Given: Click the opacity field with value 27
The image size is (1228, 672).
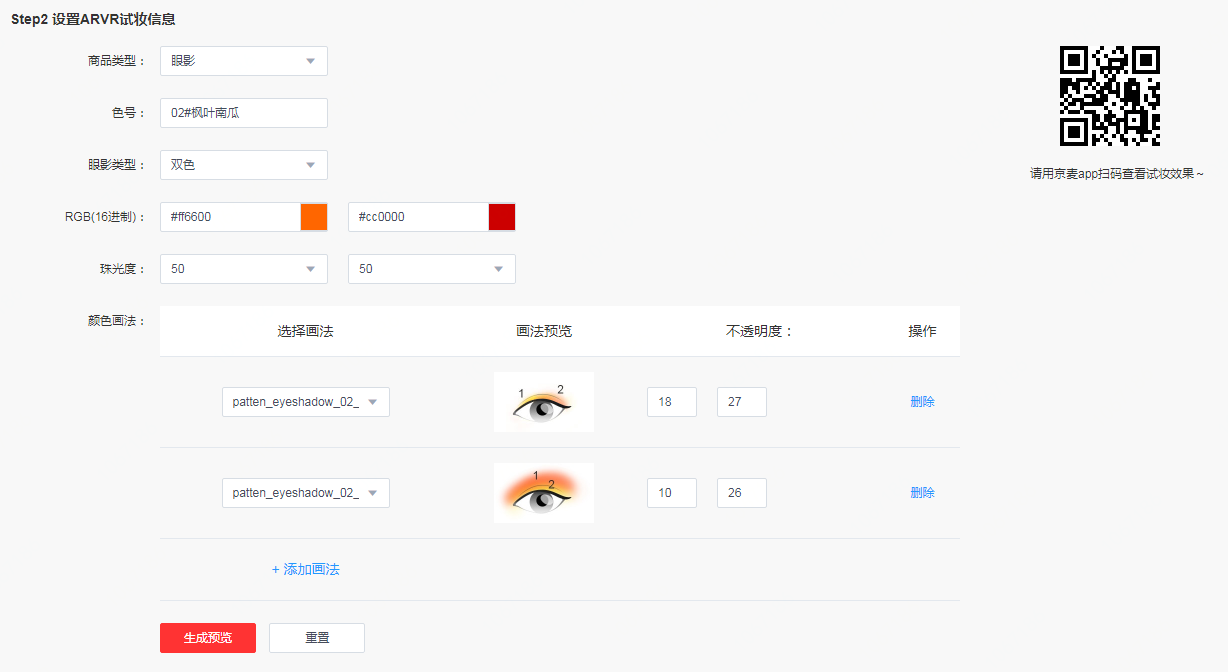Looking at the screenshot, I should 741,402.
